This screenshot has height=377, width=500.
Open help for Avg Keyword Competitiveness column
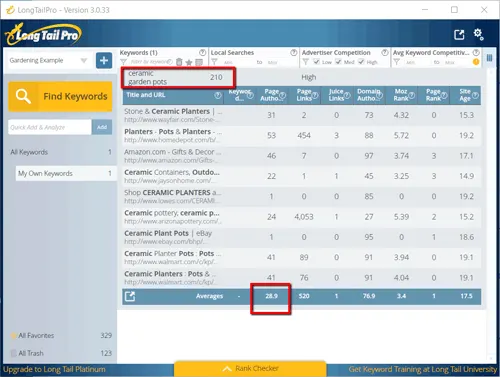(476, 52)
